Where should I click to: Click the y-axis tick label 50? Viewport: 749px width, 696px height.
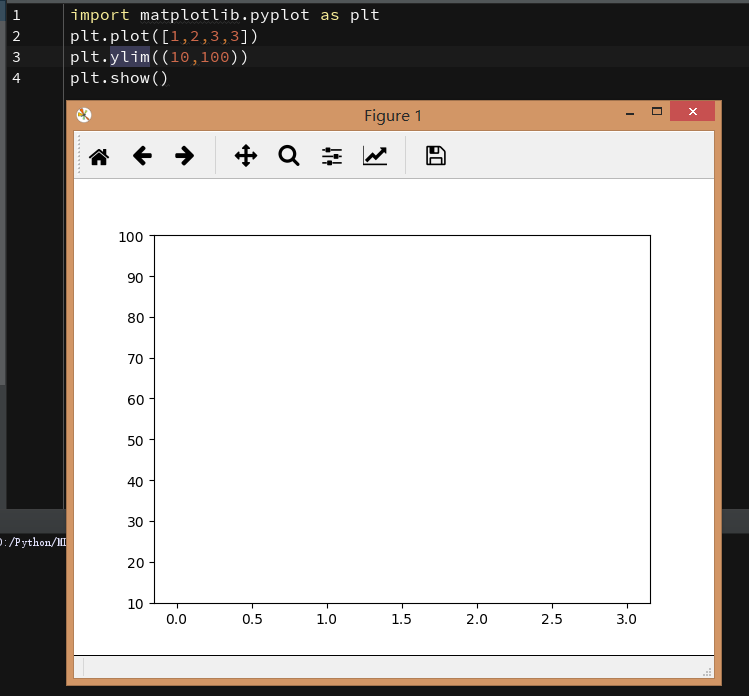point(135,441)
